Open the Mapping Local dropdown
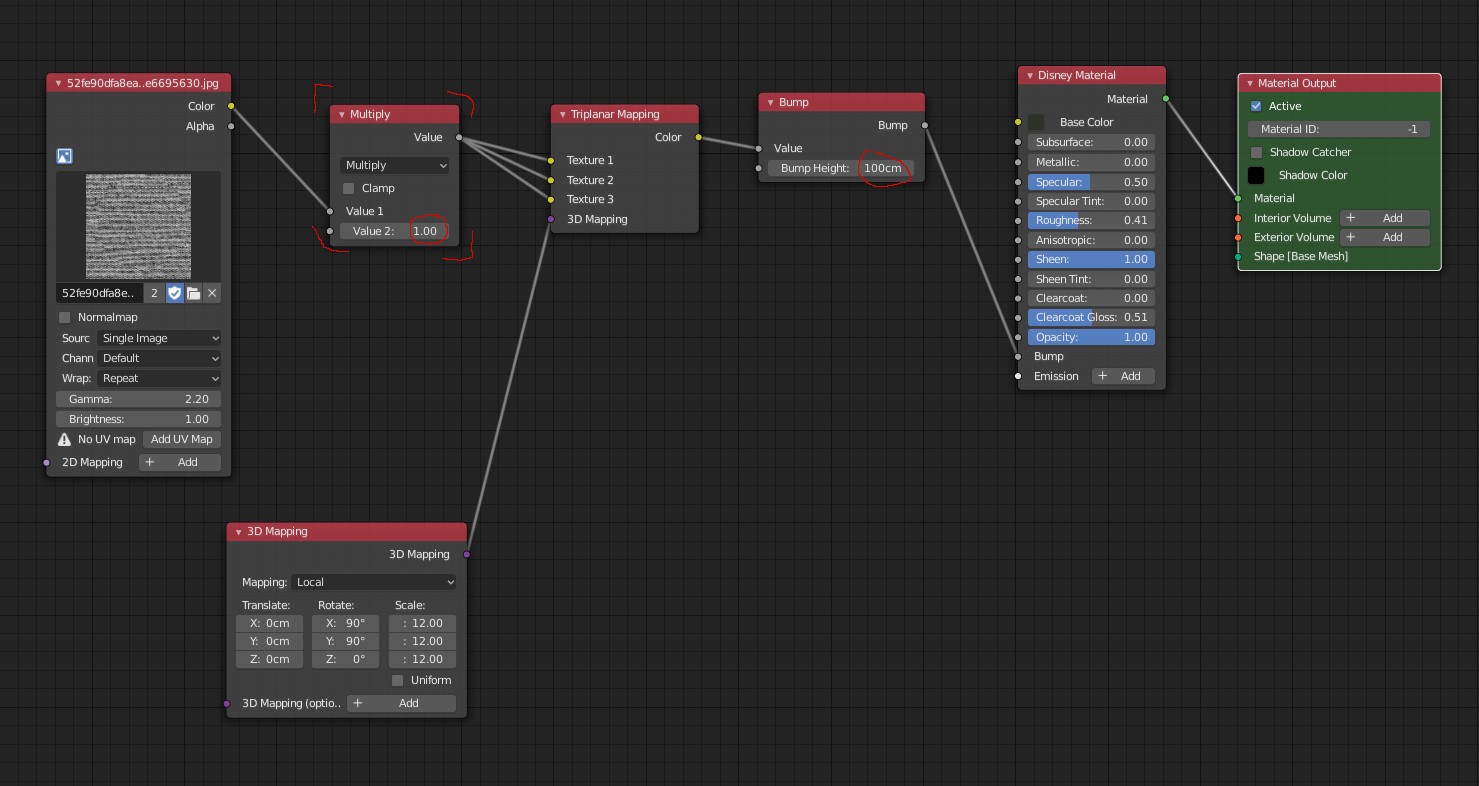 tap(374, 582)
